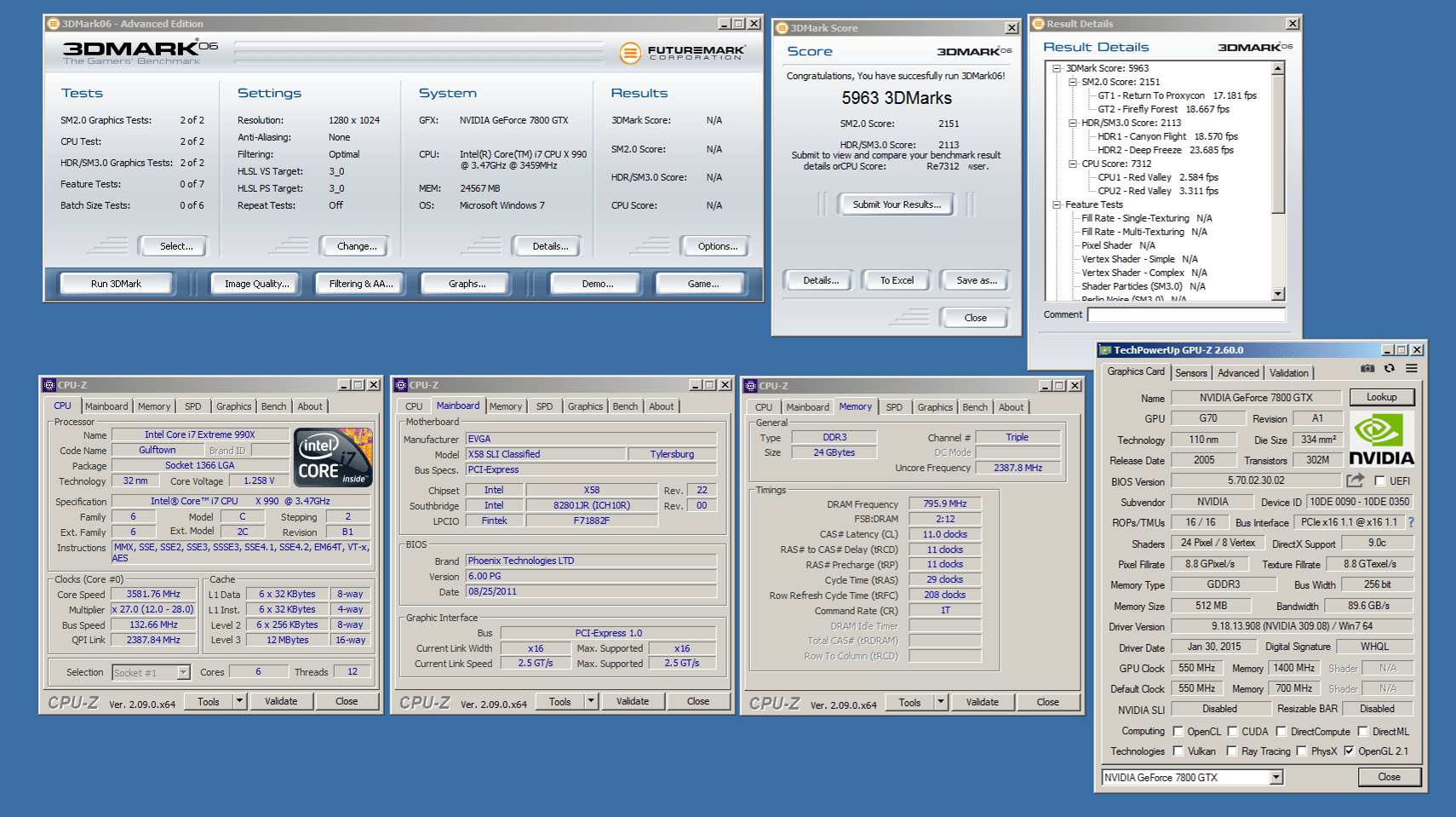Viewport: 1456px width, 817px height.
Task: Toggle the UEFI checkbox
Action: pyautogui.click(x=1379, y=481)
